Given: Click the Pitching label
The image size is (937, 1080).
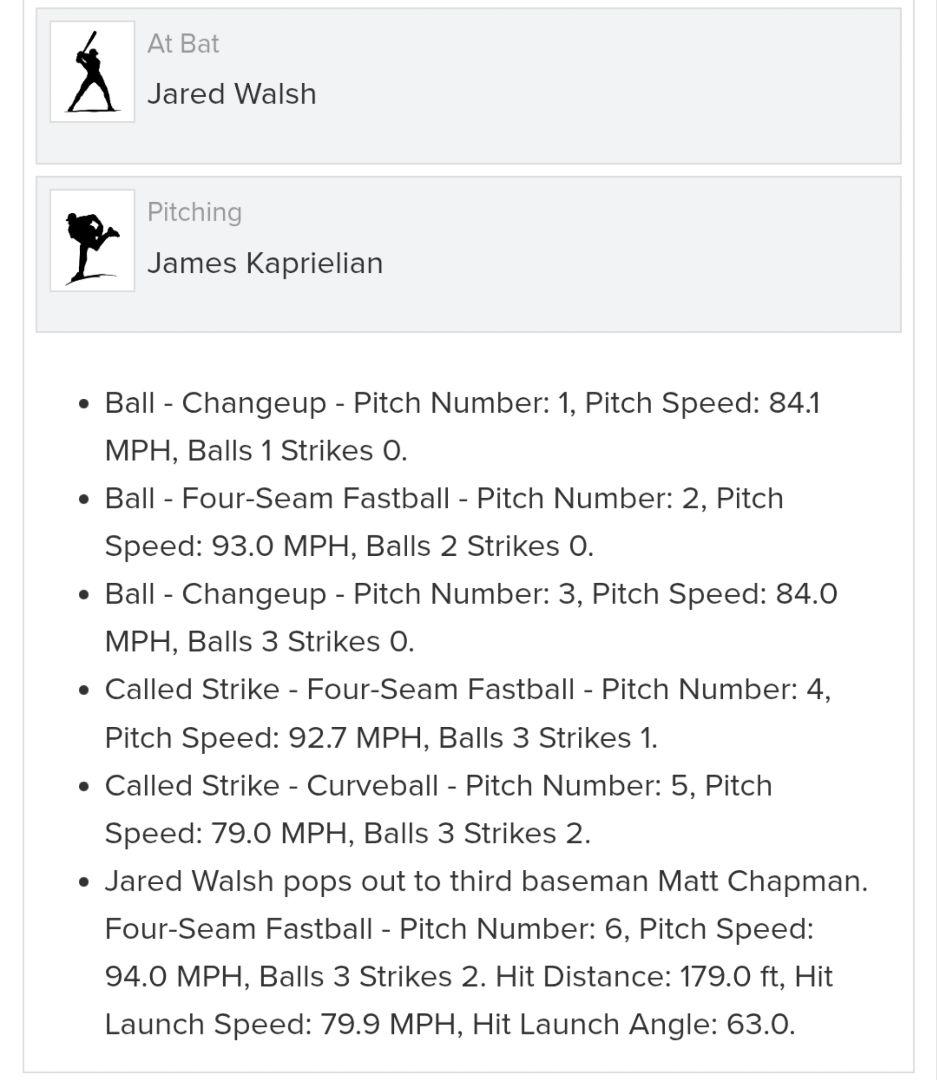Looking at the screenshot, I should click(194, 212).
